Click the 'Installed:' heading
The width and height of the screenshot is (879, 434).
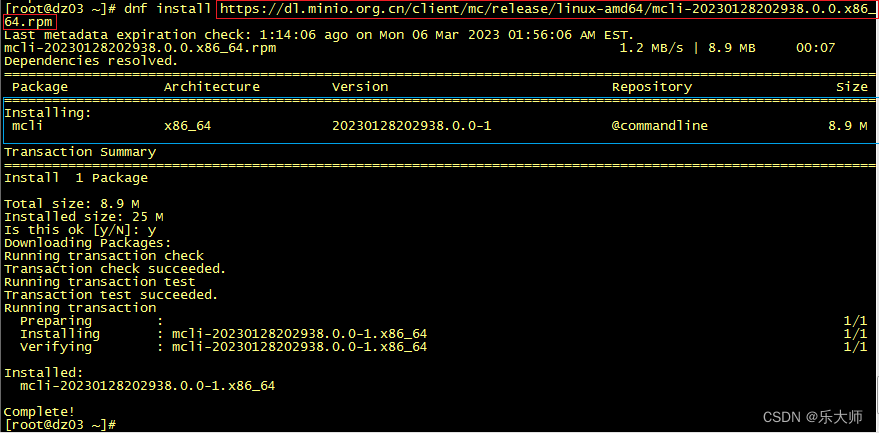[x=44, y=373]
